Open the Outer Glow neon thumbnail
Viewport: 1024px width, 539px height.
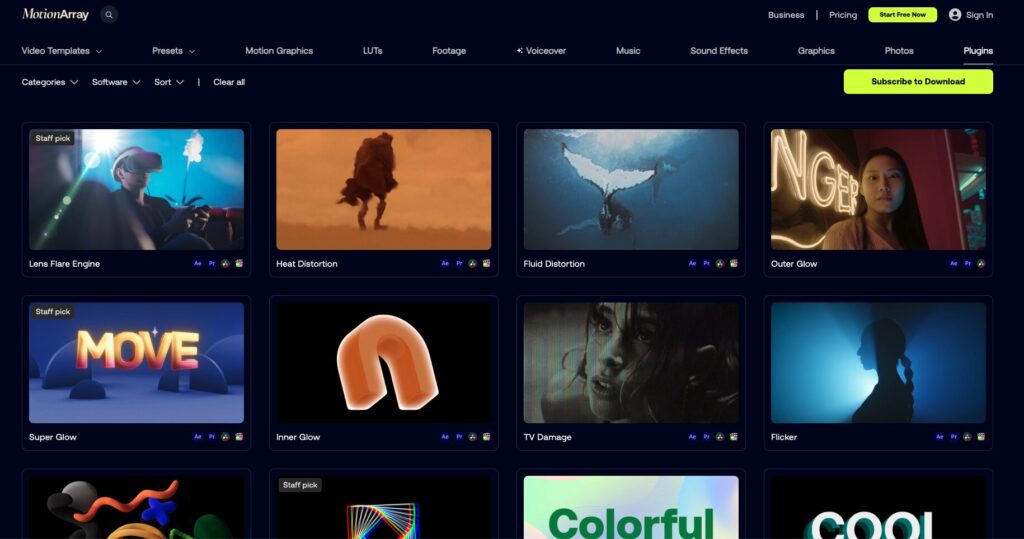878,189
